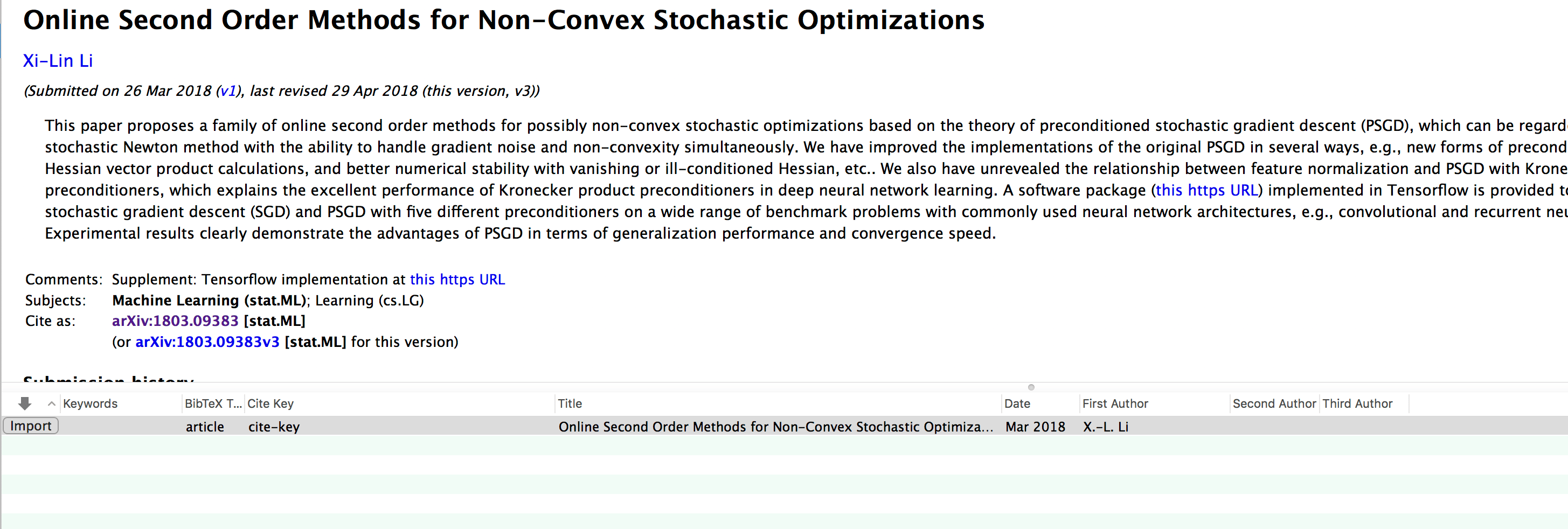Screen dimensions: 1568x529
Task: Sort by Cite Key column header
Action: [270, 403]
